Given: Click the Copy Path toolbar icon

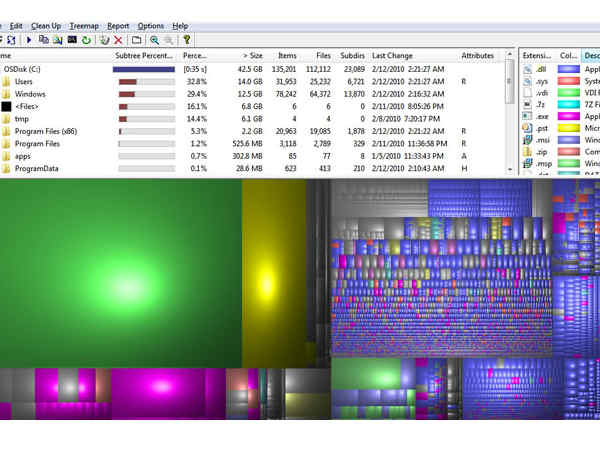Looking at the screenshot, I should (x=44, y=40).
